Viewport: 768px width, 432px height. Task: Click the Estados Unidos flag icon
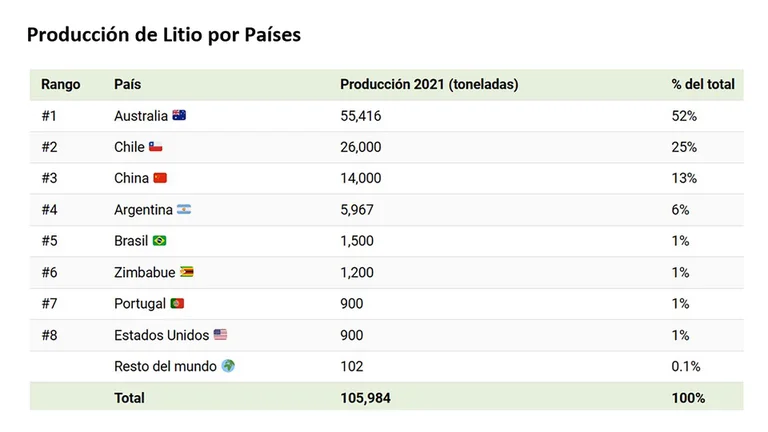pos(220,335)
